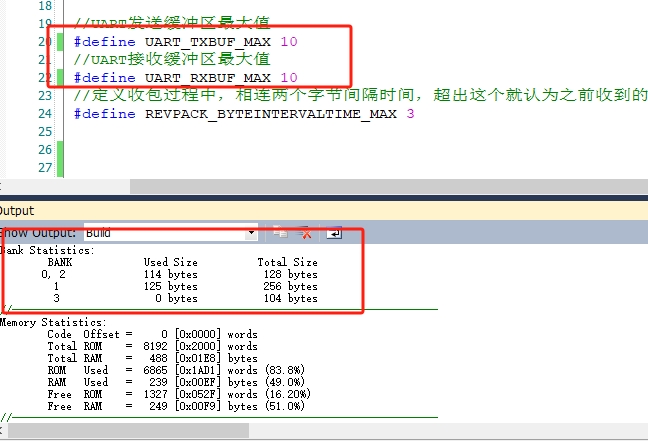
Task: Click the 125 bytes used value
Action: (x=171, y=286)
